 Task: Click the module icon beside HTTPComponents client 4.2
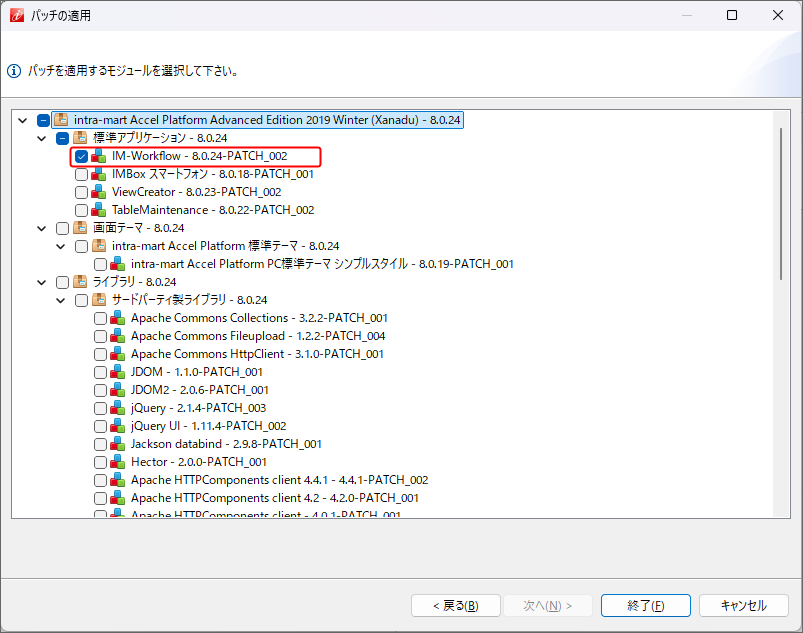coord(117,498)
